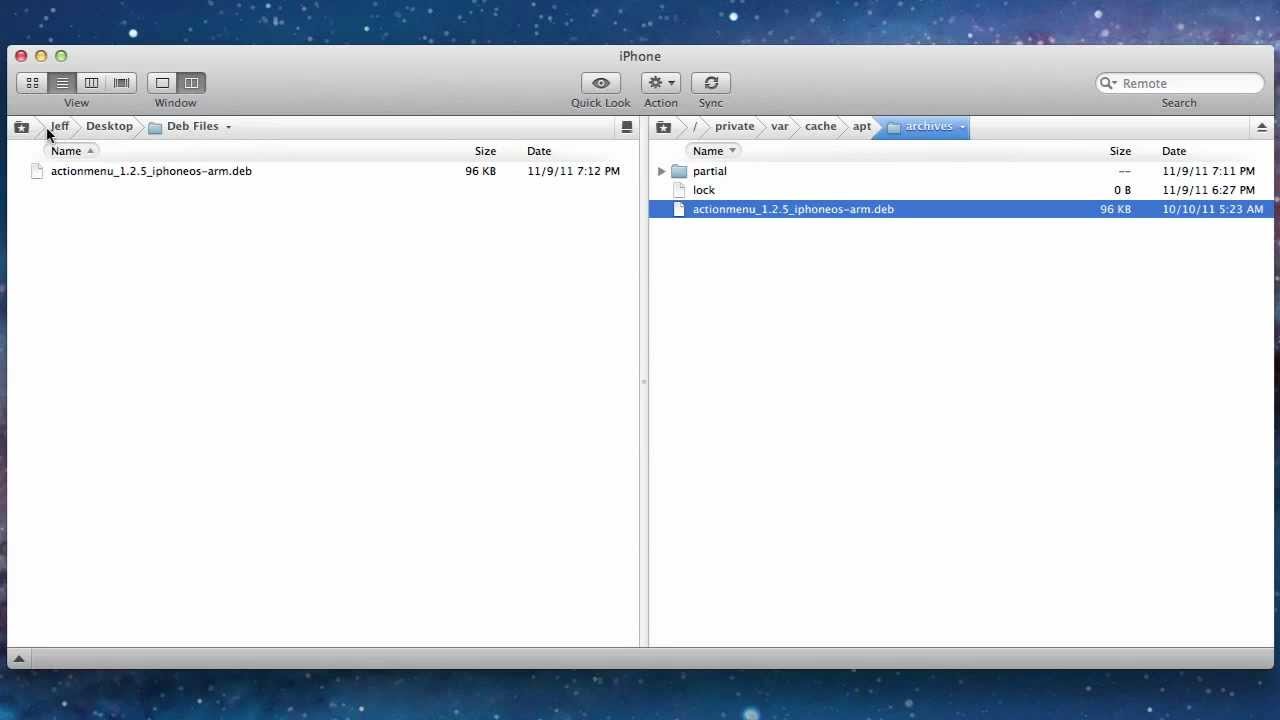
Task: Go to root slash in path bar
Action: tap(694, 126)
